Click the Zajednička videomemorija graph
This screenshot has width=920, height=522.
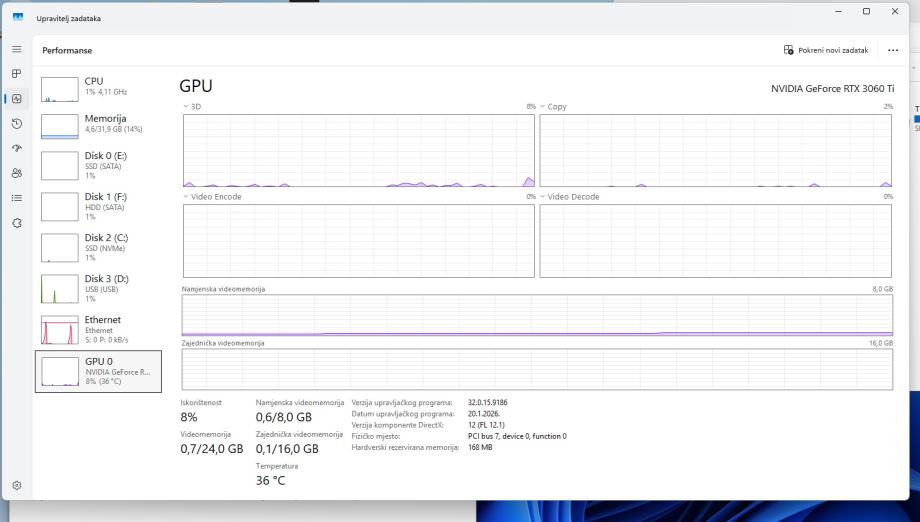(537, 370)
